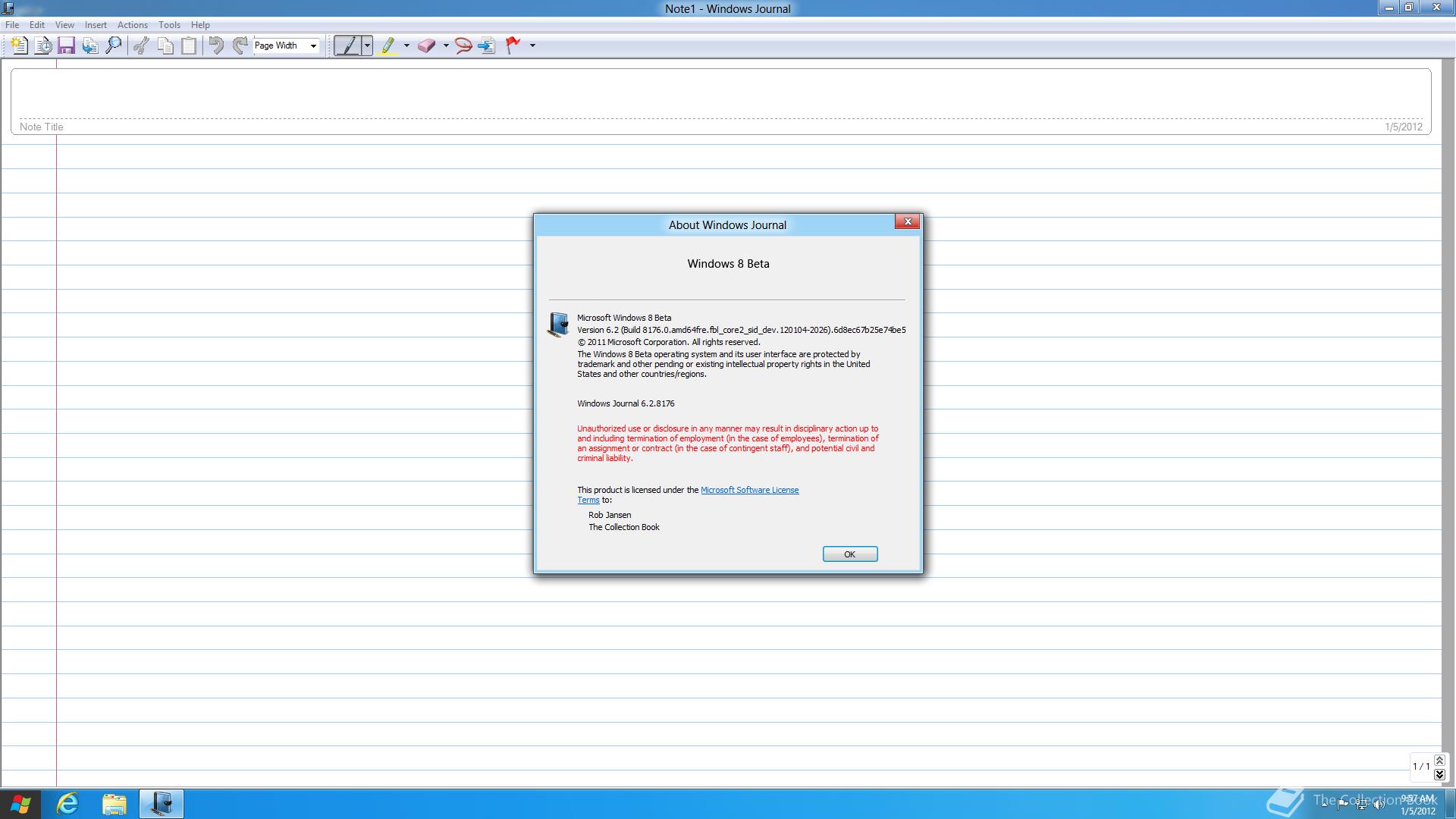Image resolution: width=1456 pixels, height=819 pixels.
Task: Open File Explorer from the taskbar
Action: [114, 804]
